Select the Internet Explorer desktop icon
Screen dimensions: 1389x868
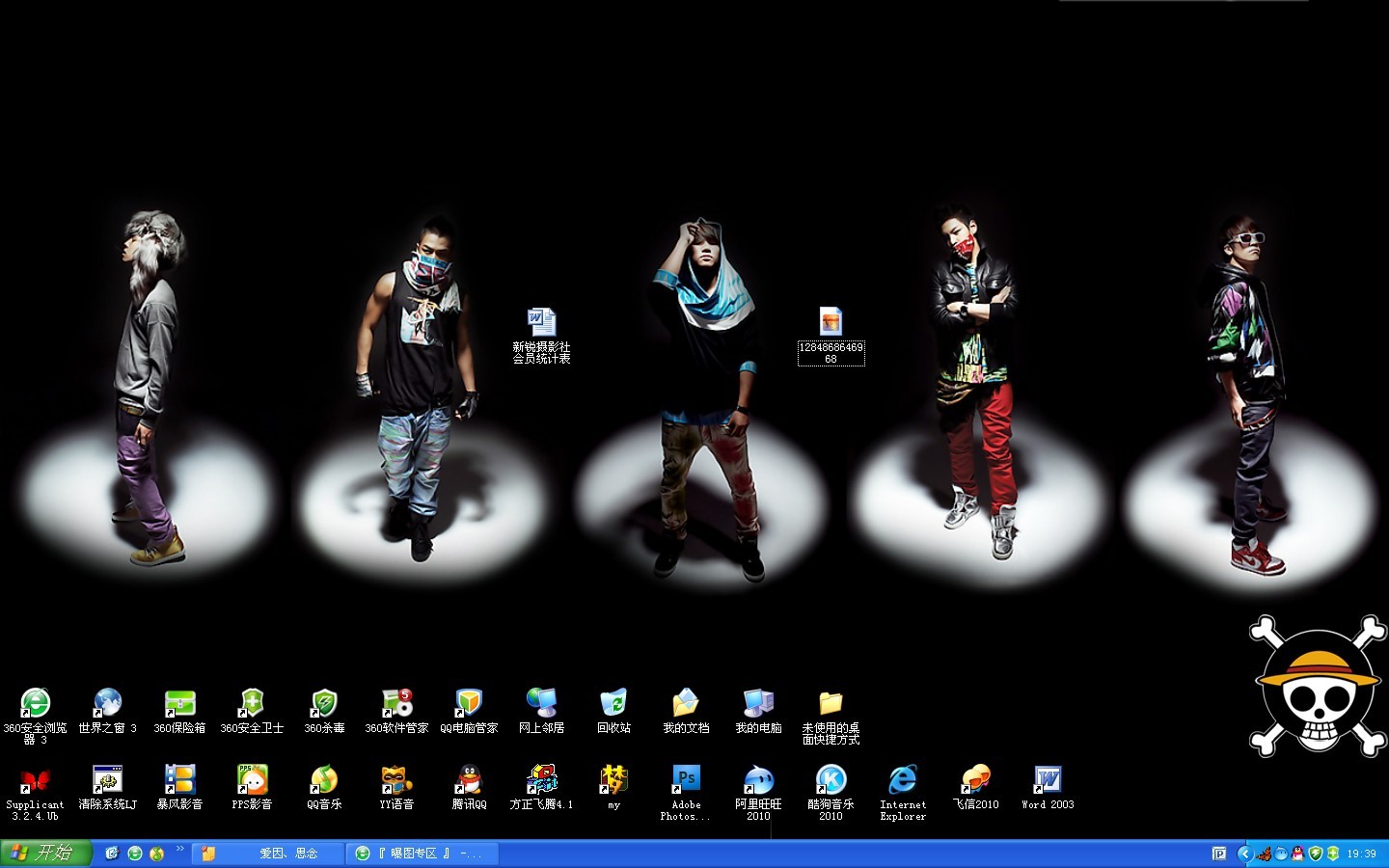903,792
